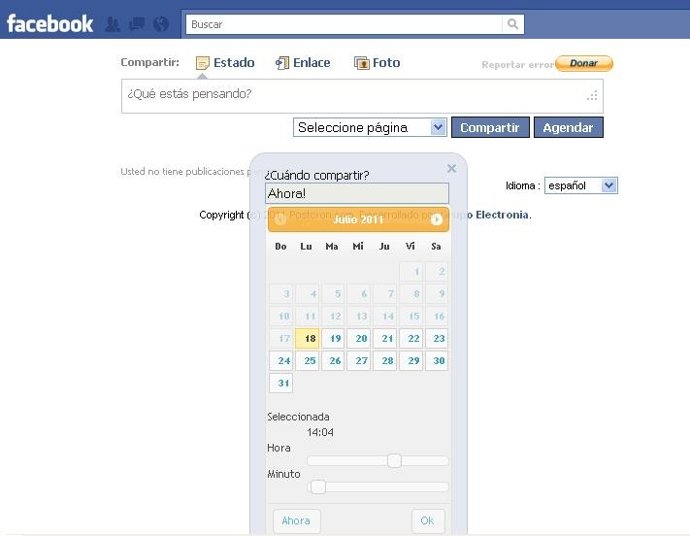This screenshot has height=536, width=690.
Task: Select day 28 in calendar
Action: coord(385,361)
